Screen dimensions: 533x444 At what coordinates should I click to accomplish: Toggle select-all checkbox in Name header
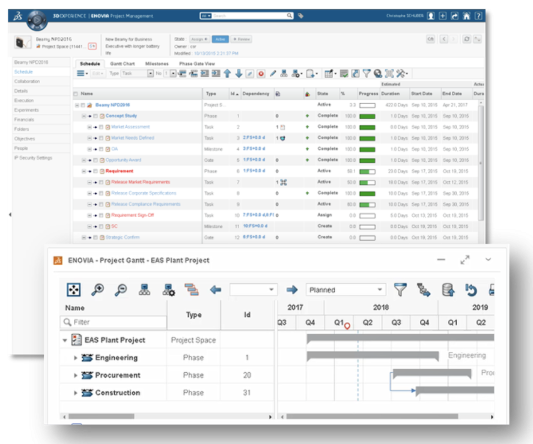[75, 94]
